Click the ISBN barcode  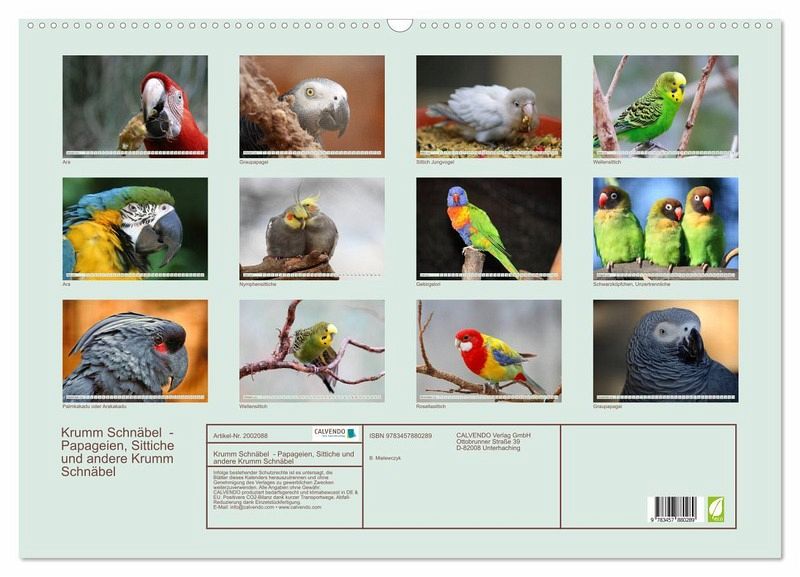point(675,509)
